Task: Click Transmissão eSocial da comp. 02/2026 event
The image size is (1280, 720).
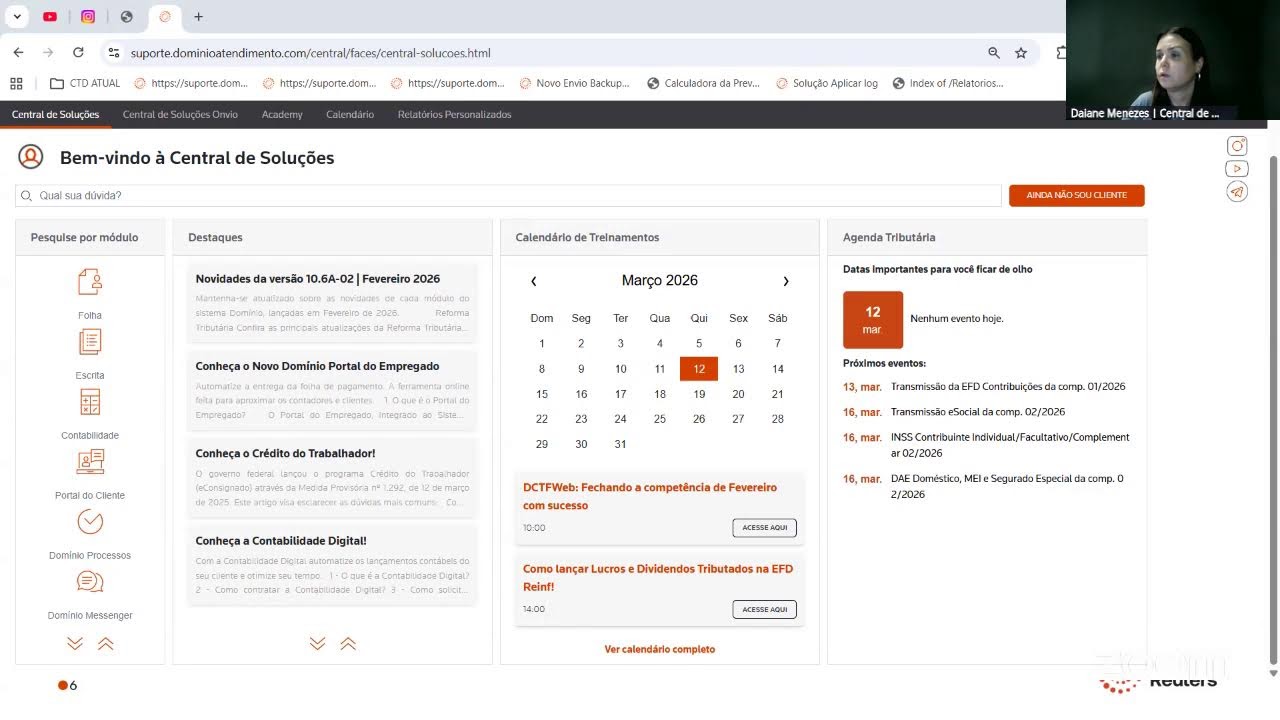Action: [x=978, y=412]
